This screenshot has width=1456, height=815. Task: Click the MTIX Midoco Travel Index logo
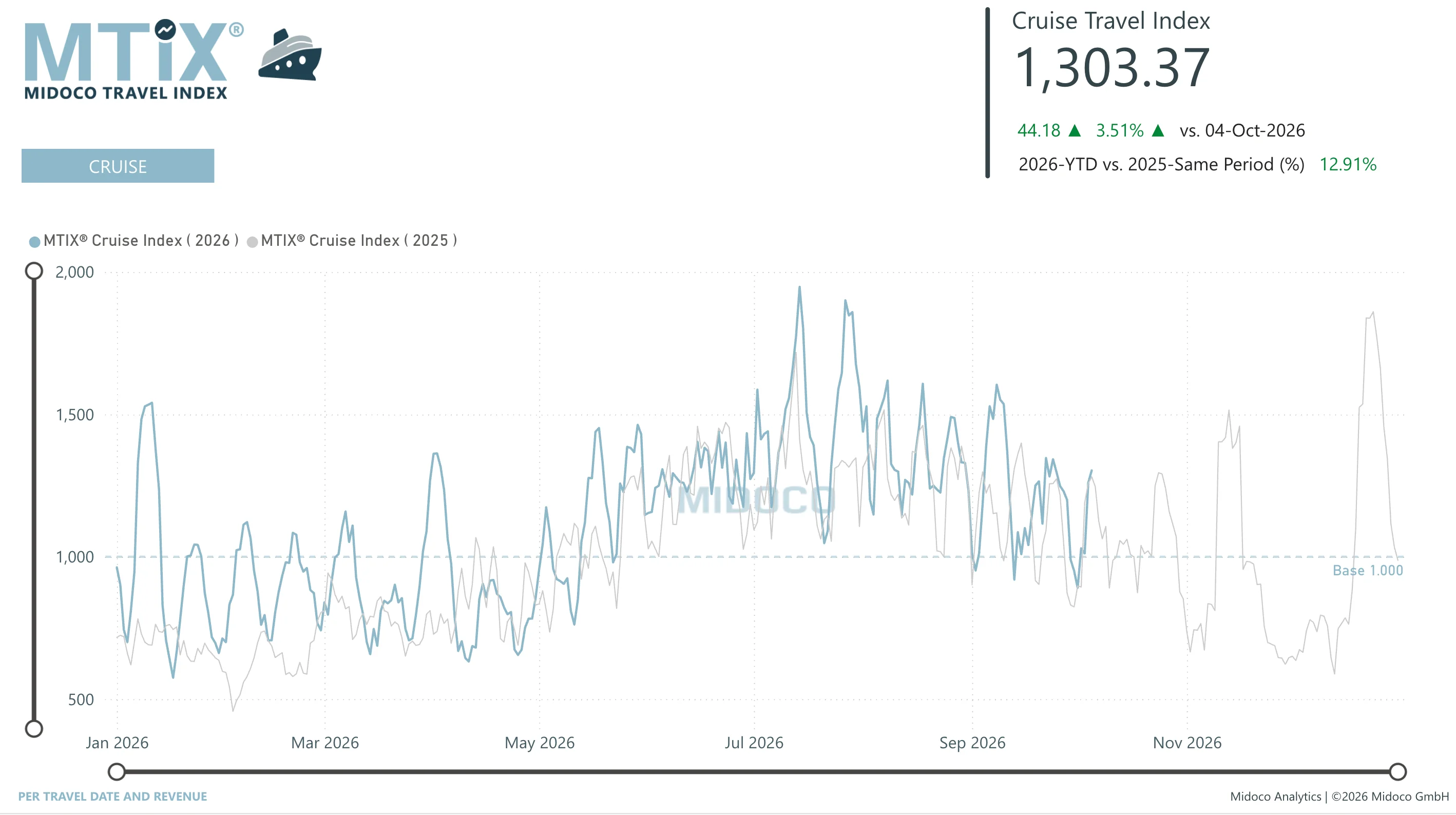pyautogui.click(x=134, y=60)
